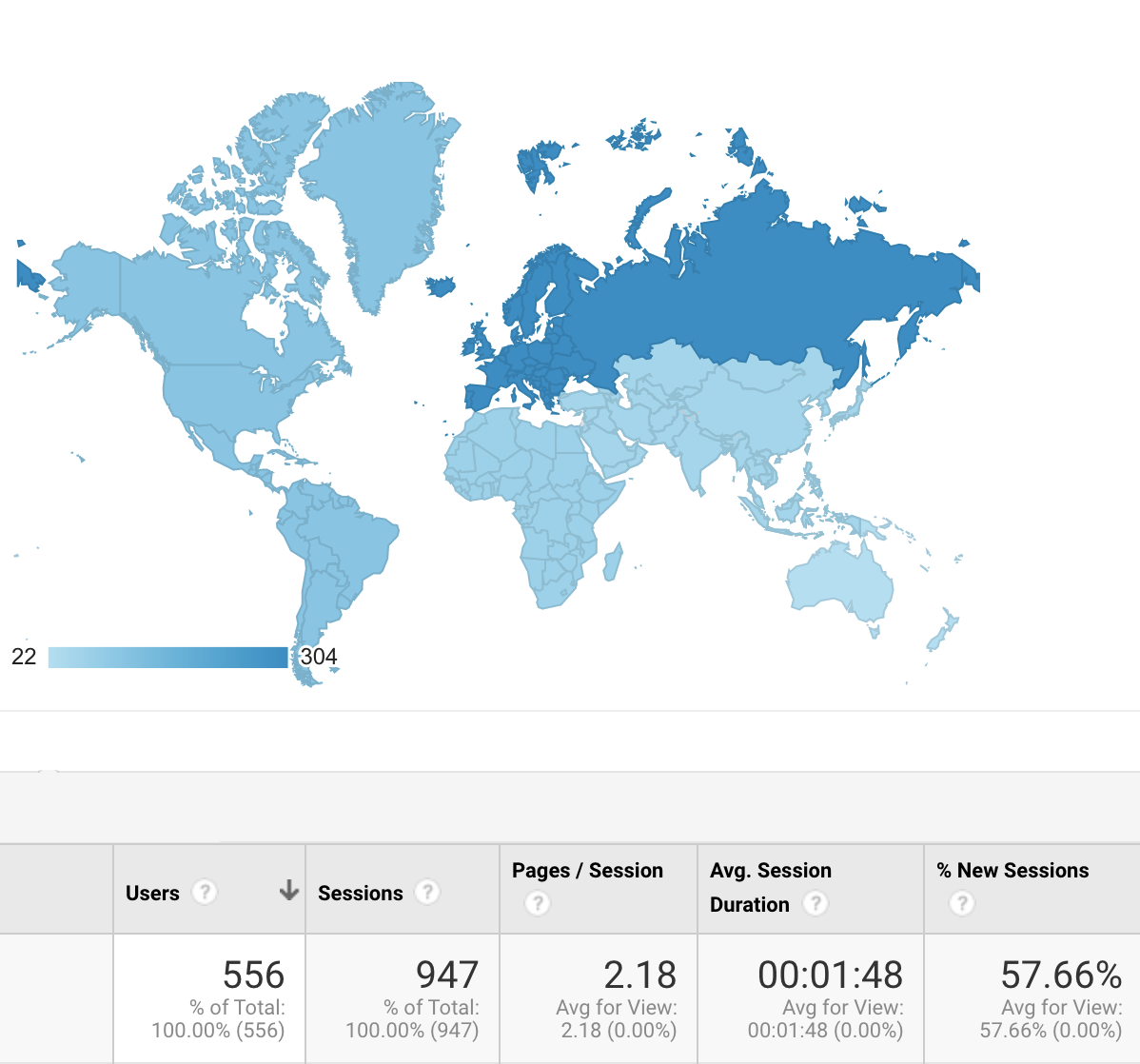This screenshot has height=1064, width=1140.
Task: Select Brazil in South America on map
Action: click(x=352, y=542)
